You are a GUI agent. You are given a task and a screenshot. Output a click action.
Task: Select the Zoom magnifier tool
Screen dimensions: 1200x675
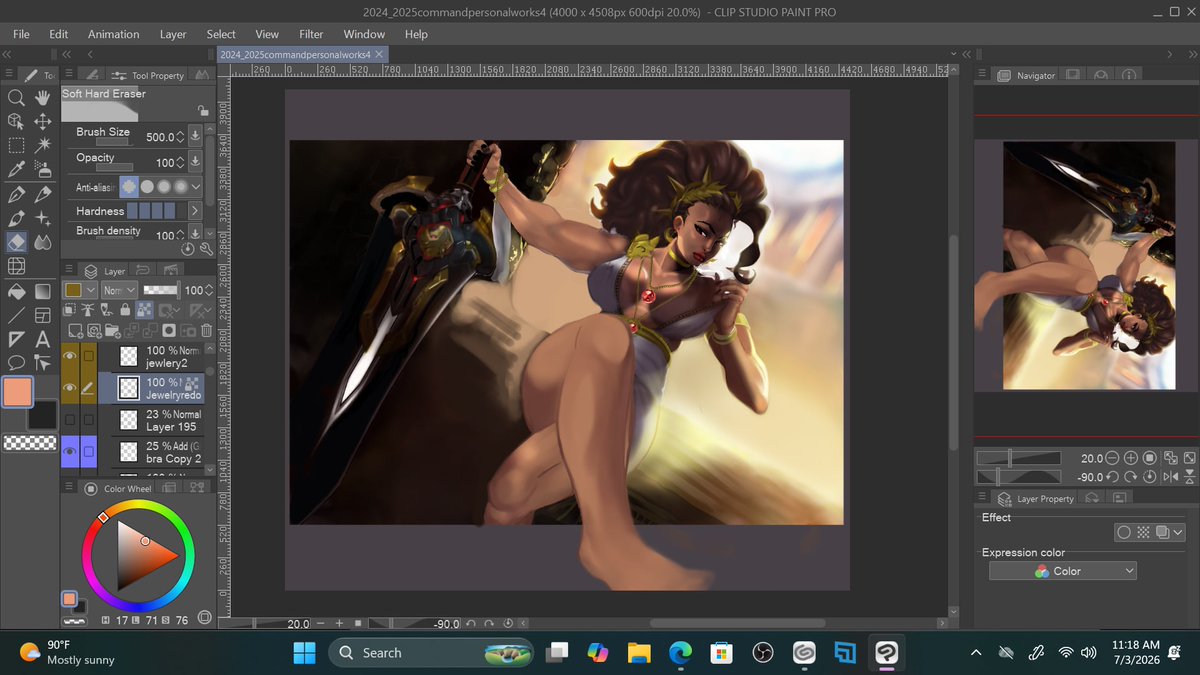click(x=16, y=98)
